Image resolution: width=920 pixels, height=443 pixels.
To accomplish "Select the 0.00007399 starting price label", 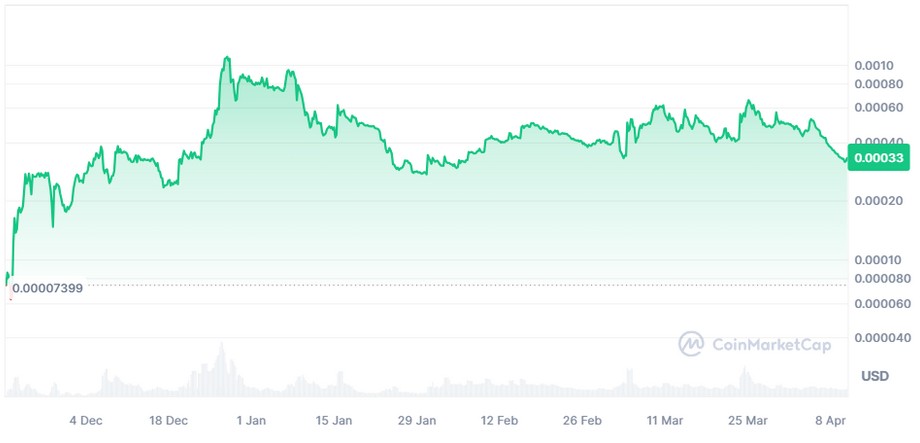I will pos(49,287).
